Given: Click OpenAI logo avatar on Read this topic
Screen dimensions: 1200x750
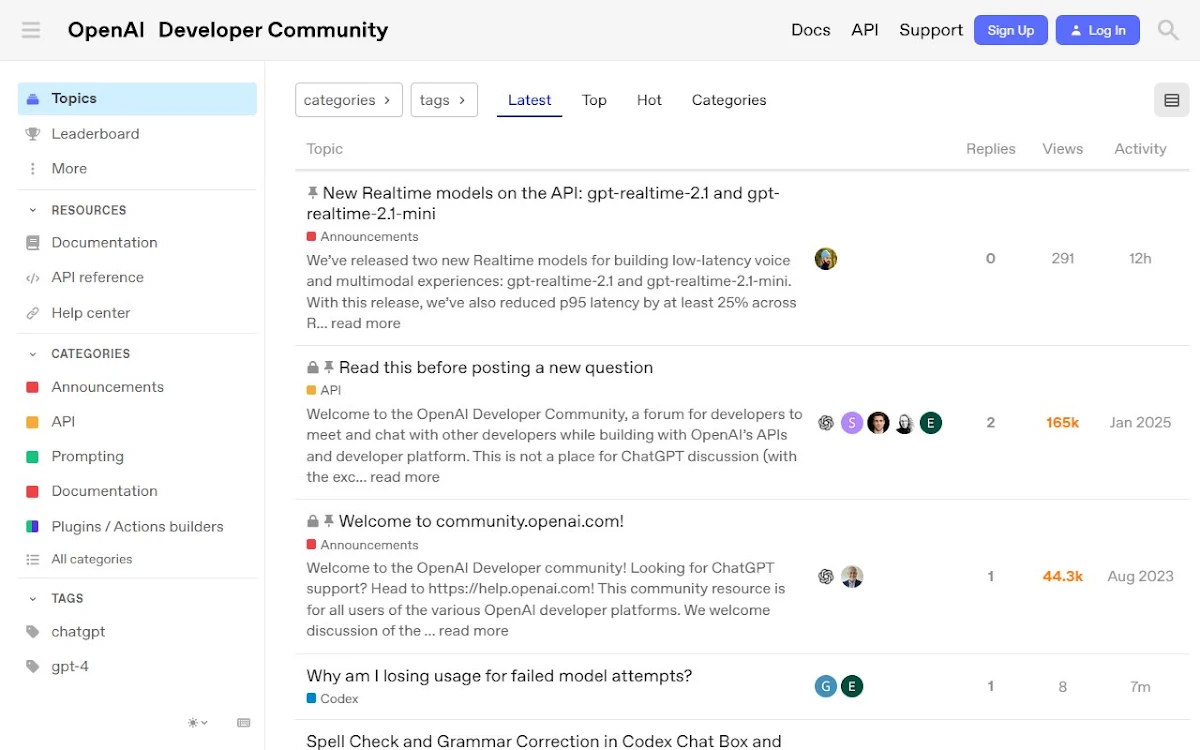Looking at the screenshot, I should [826, 423].
